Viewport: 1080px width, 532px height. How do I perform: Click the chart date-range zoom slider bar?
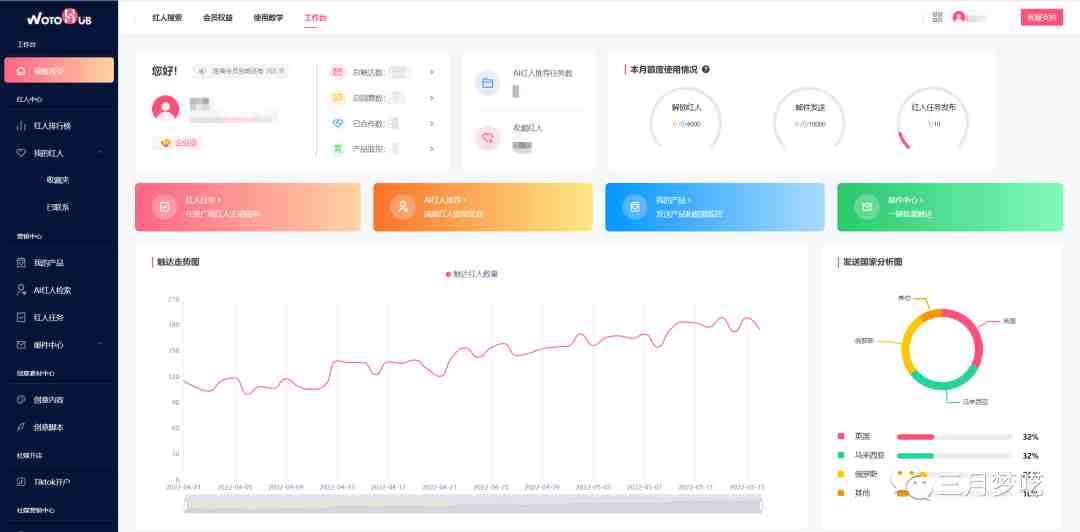click(472, 505)
